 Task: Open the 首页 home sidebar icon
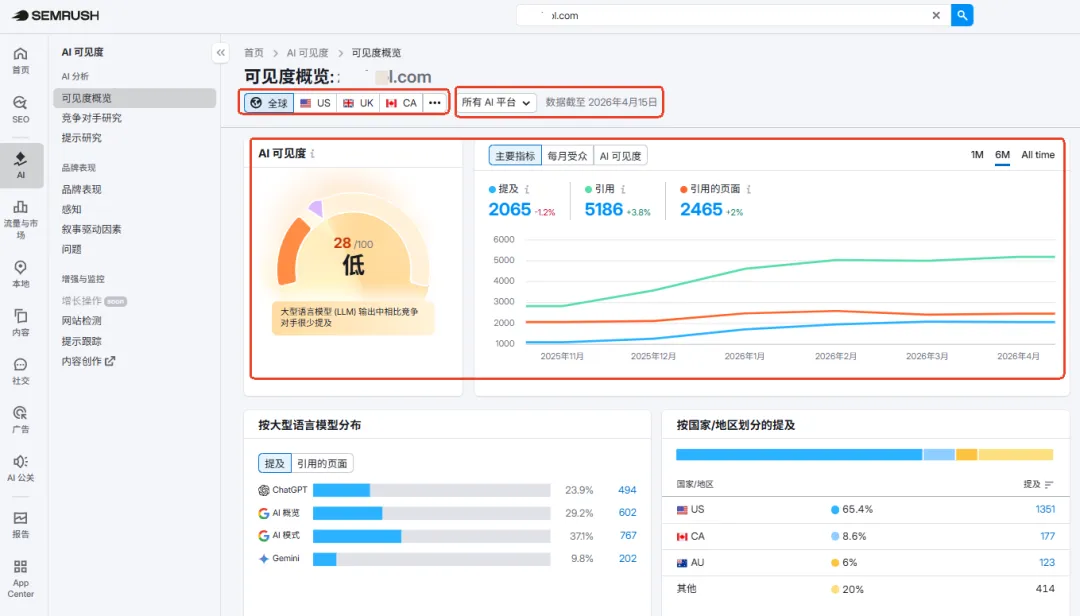[21, 60]
